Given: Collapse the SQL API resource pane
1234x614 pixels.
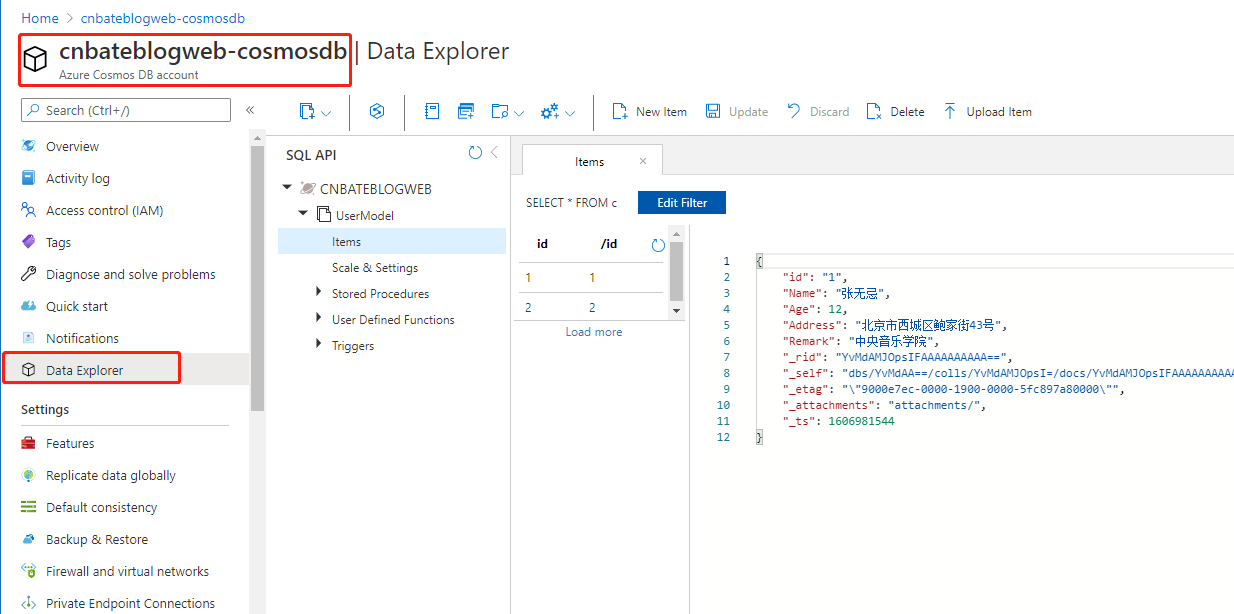Looking at the screenshot, I should click(x=494, y=153).
